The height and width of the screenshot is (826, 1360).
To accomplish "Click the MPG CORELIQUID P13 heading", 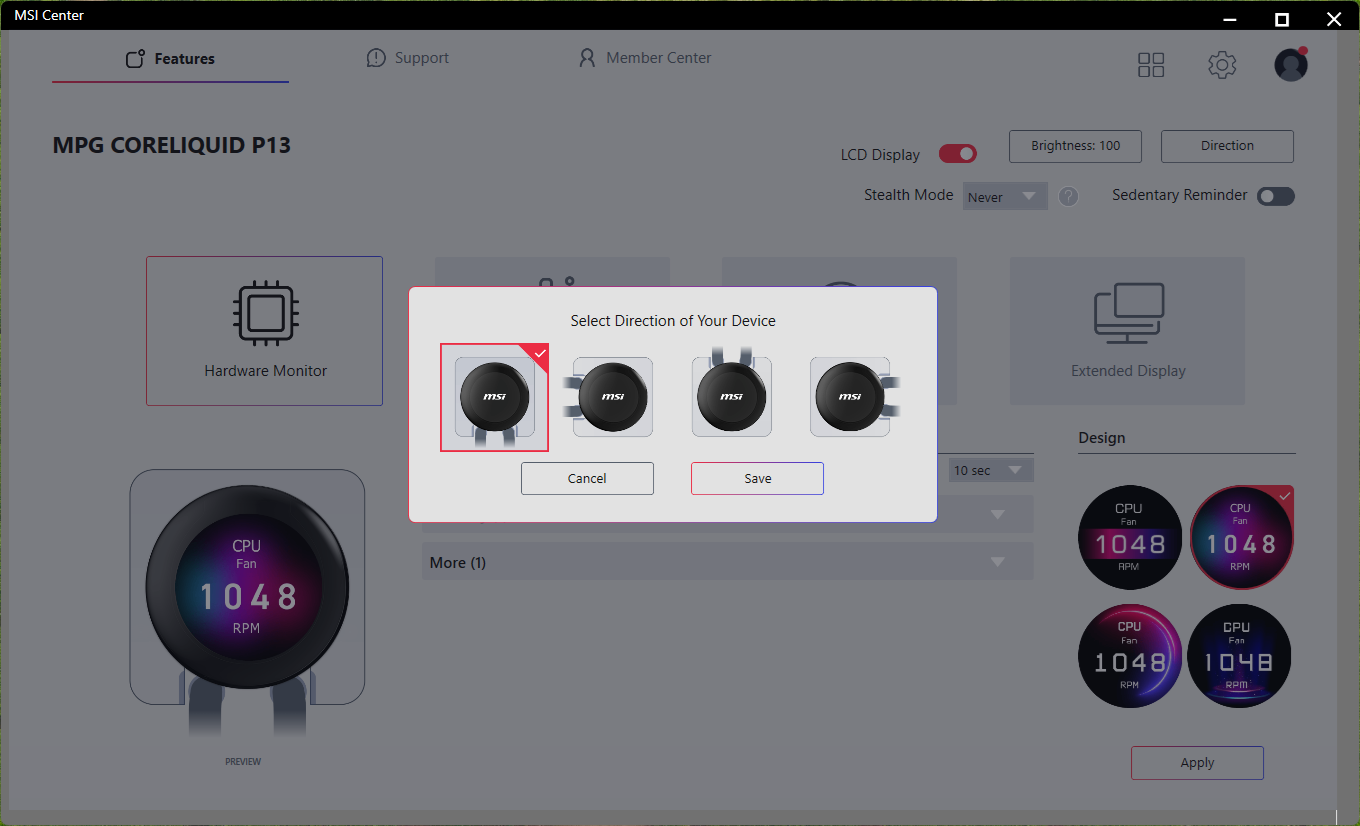I will (172, 145).
